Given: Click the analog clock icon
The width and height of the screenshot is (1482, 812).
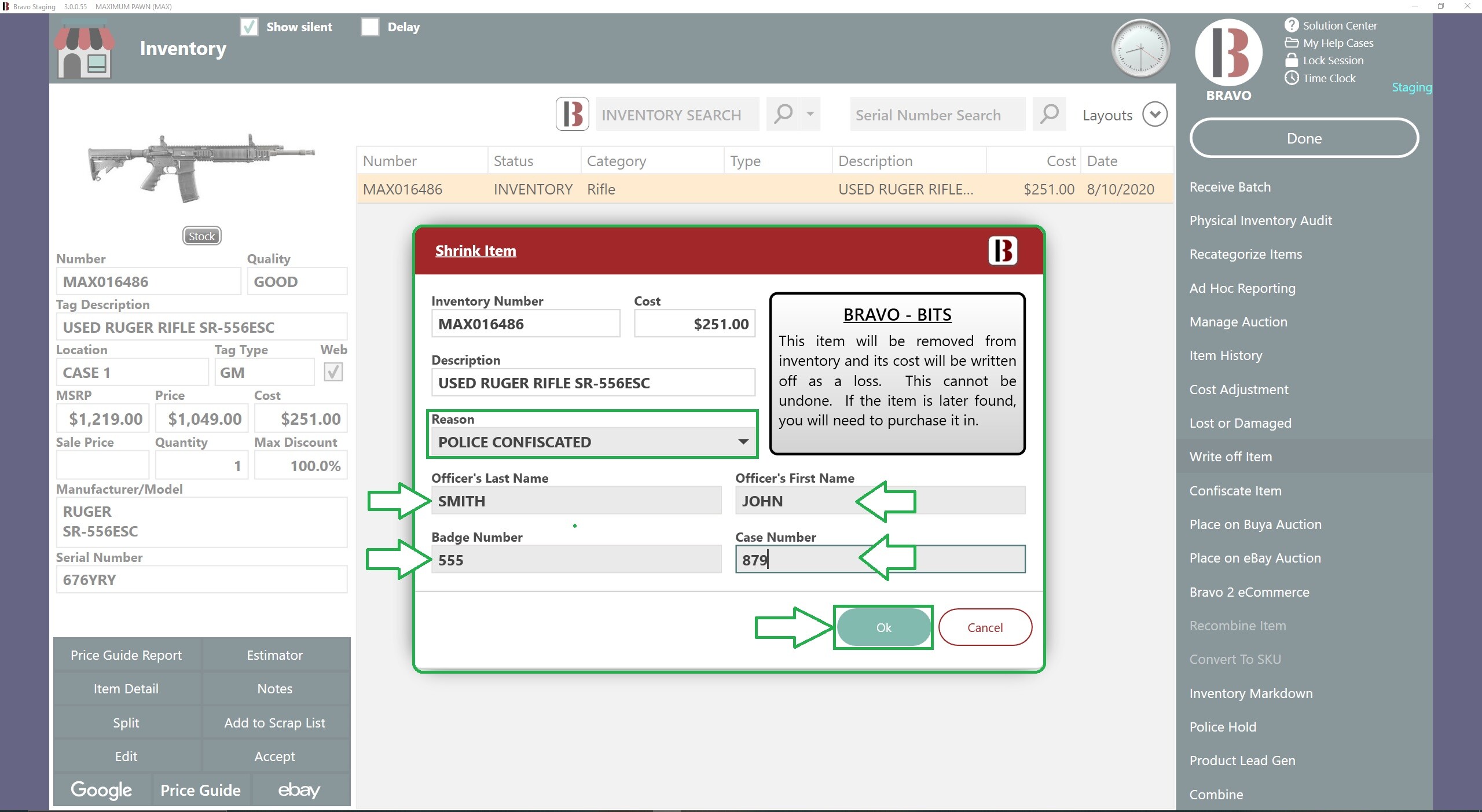Looking at the screenshot, I should click(x=1140, y=49).
